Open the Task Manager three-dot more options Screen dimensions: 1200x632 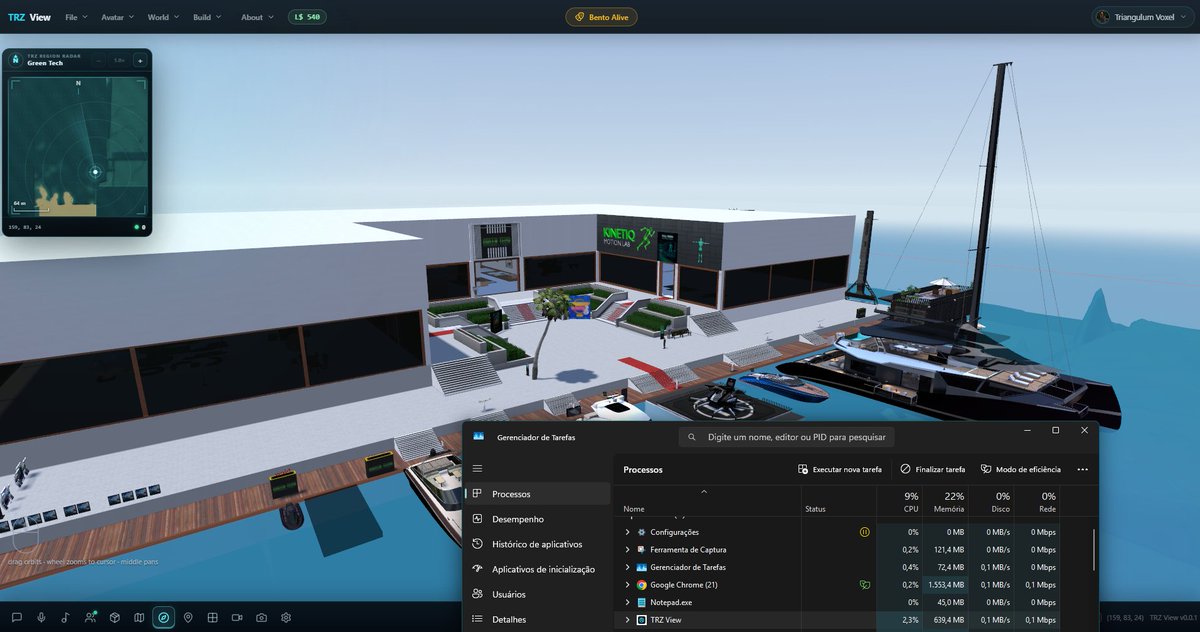point(1082,469)
